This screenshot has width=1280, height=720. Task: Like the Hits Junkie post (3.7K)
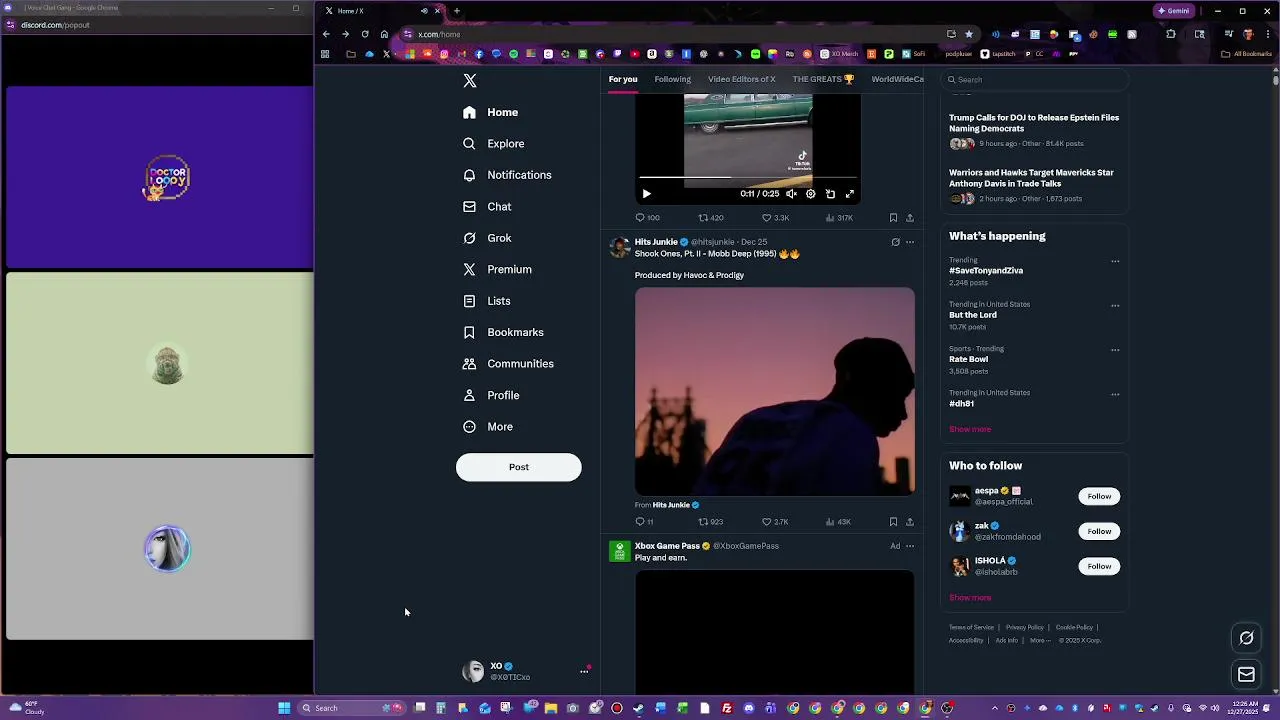775,522
